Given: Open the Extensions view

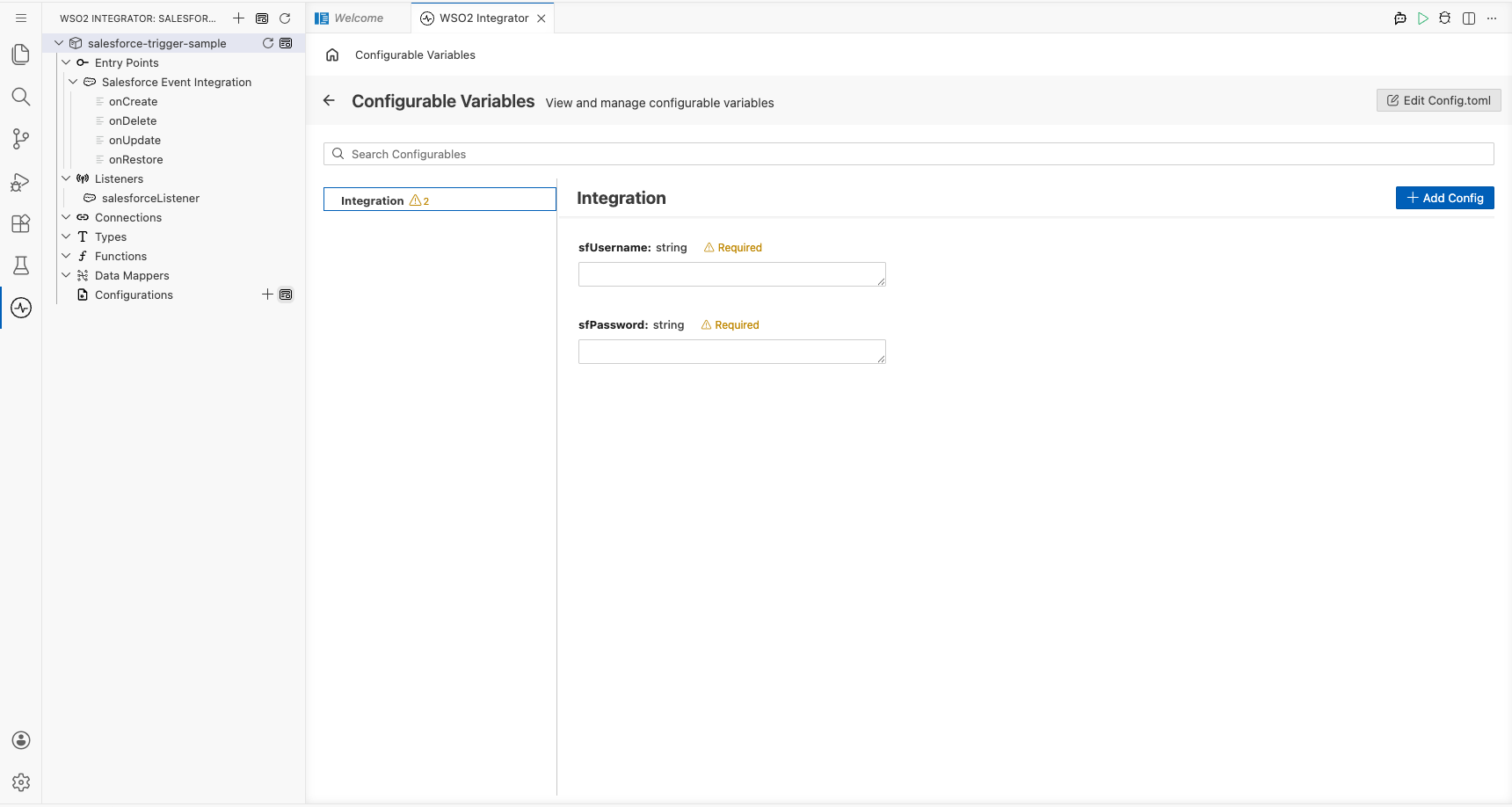Looking at the screenshot, I should tap(21, 223).
